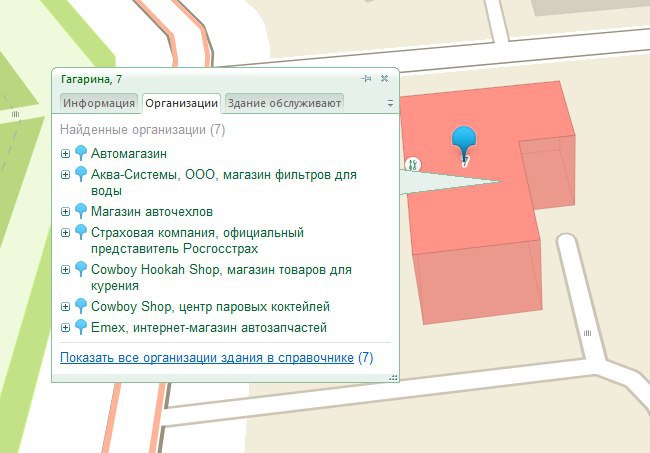Expand the Страховая компания entry
This screenshot has width=650, height=453.
(x=65, y=233)
